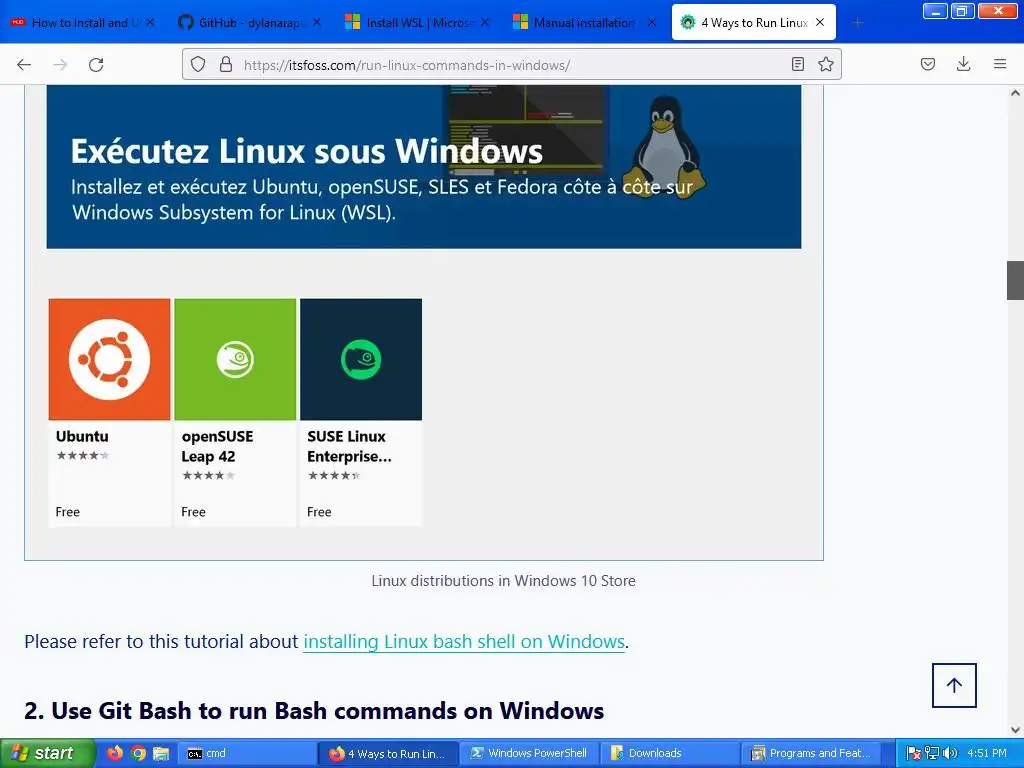Click the Ubuntu store tile image
The height and width of the screenshot is (768, 1024).
[109, 359]
